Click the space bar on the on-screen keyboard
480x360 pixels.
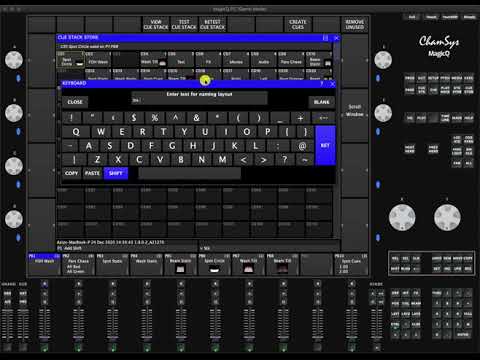tap(189, 173)
